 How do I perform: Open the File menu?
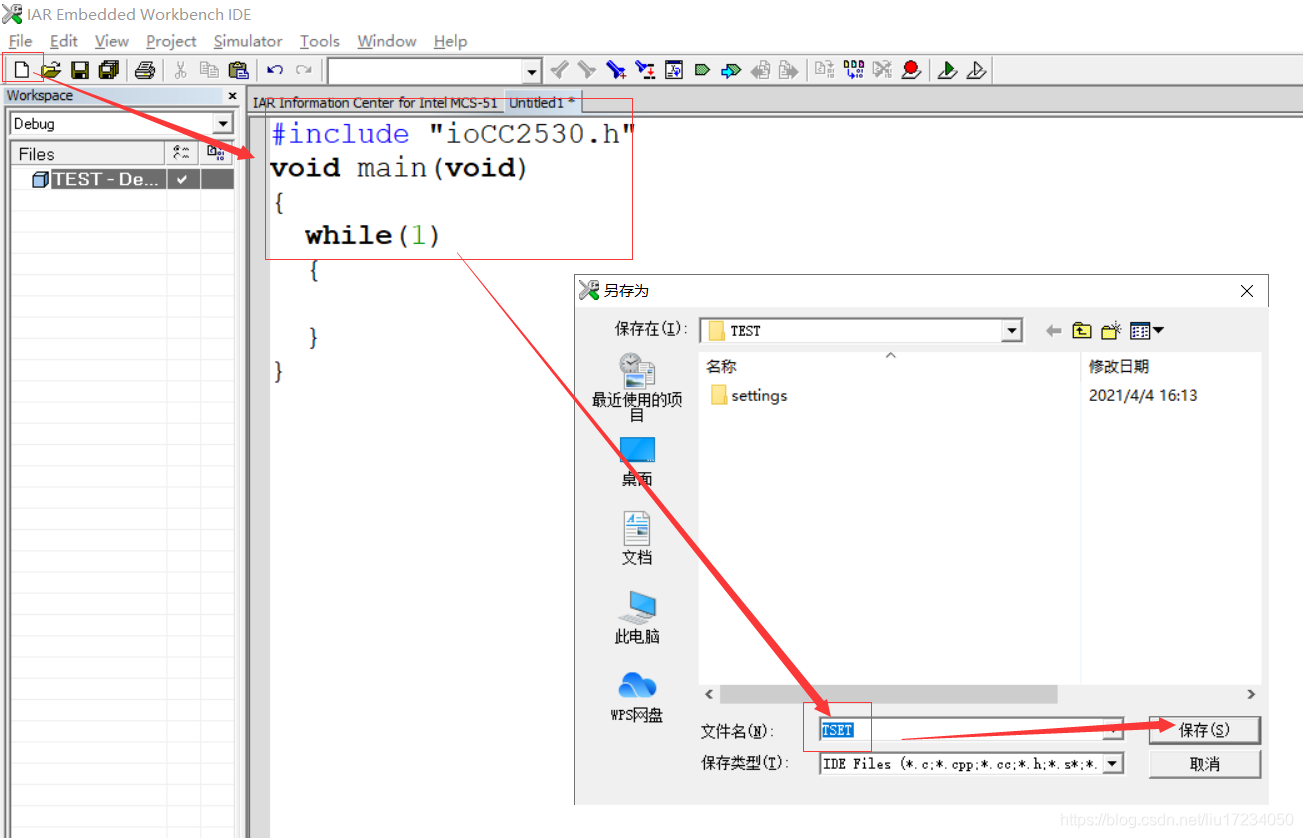coord(20,41)
